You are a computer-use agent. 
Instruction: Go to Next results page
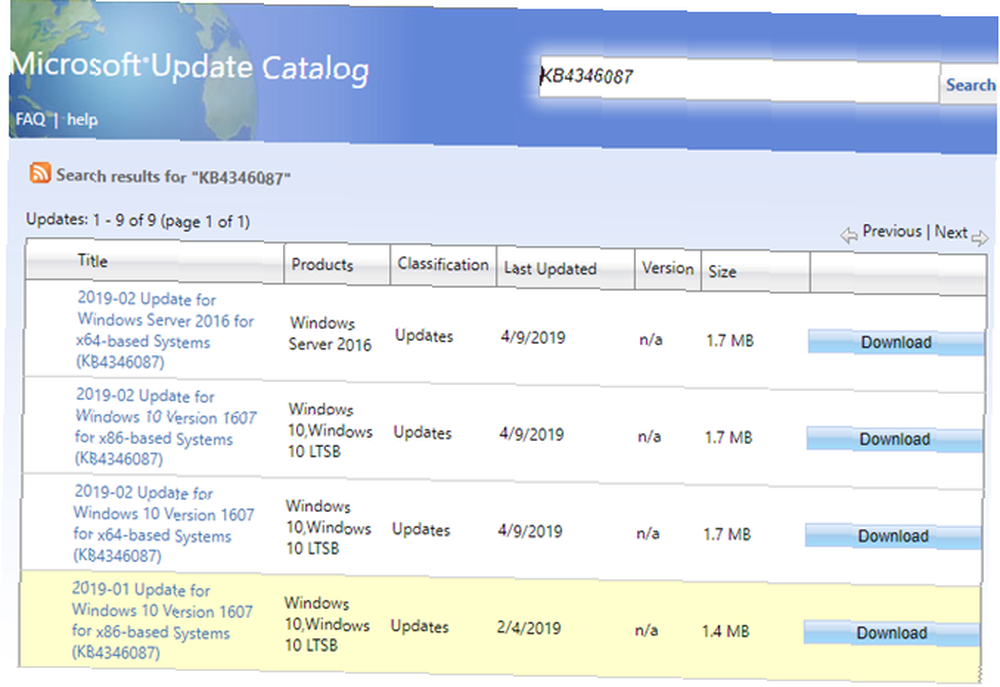click(x=951, y=232)
